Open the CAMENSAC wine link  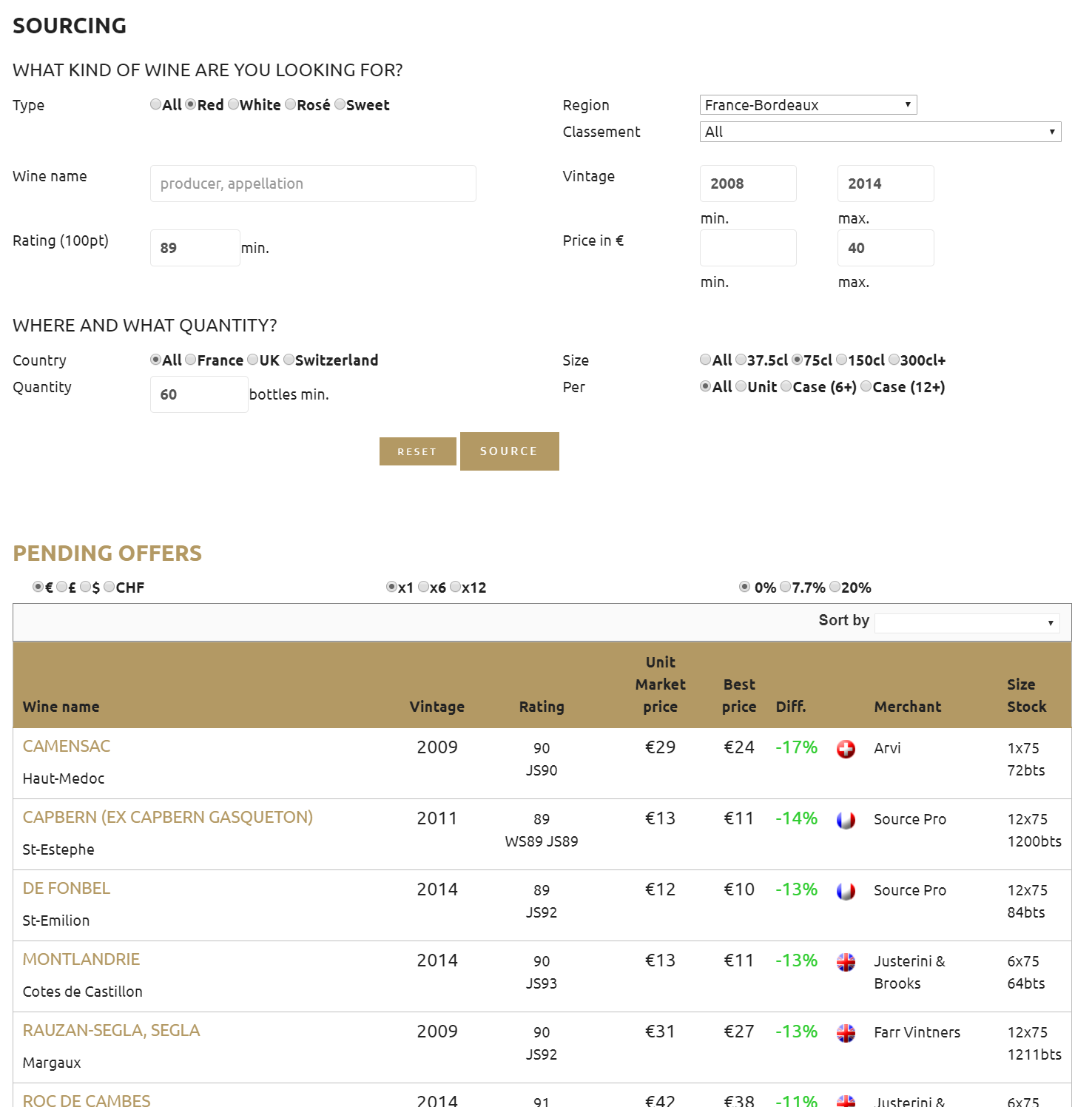(x=67, y=746)
